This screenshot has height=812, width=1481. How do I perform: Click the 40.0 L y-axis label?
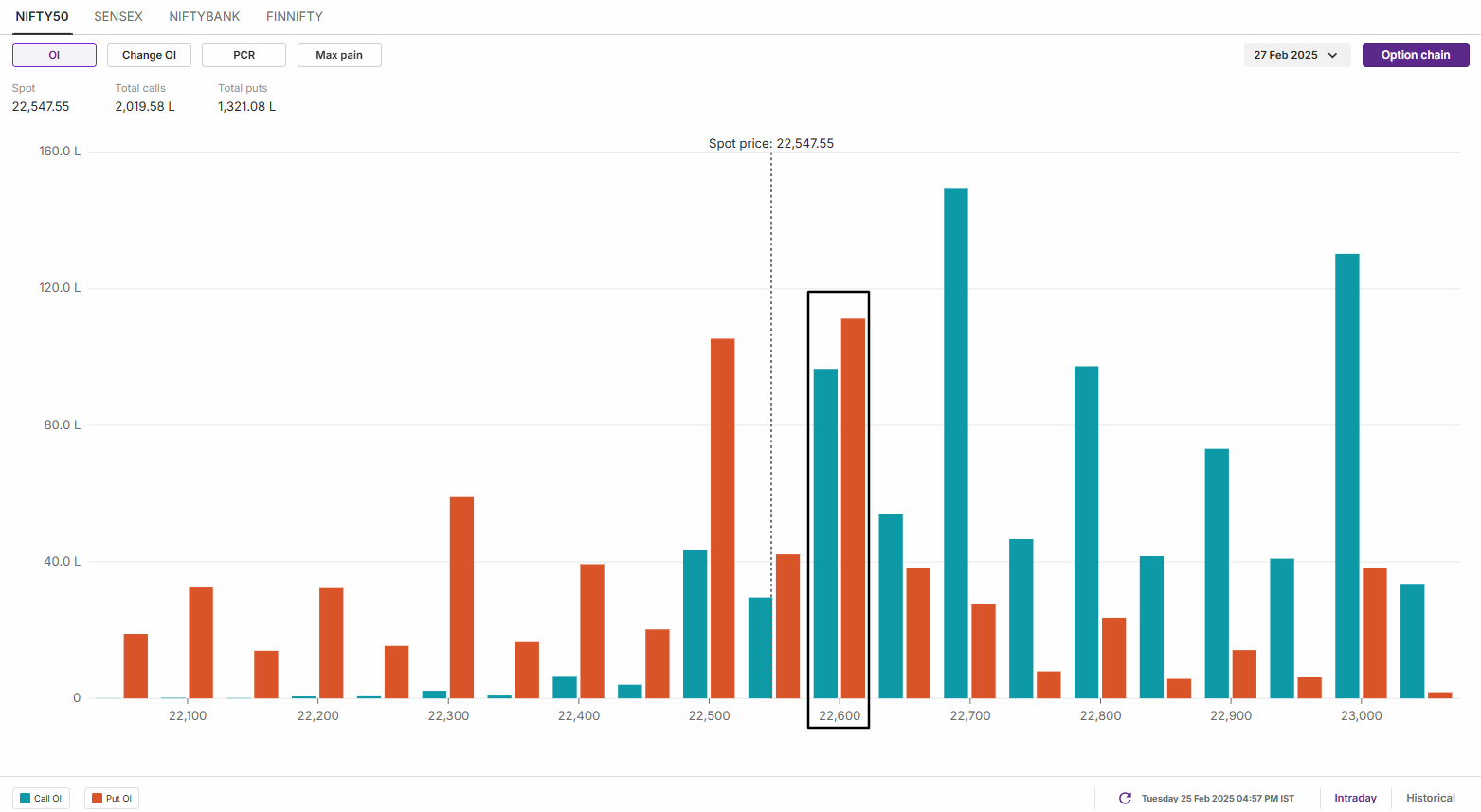(x=63, y=561)
